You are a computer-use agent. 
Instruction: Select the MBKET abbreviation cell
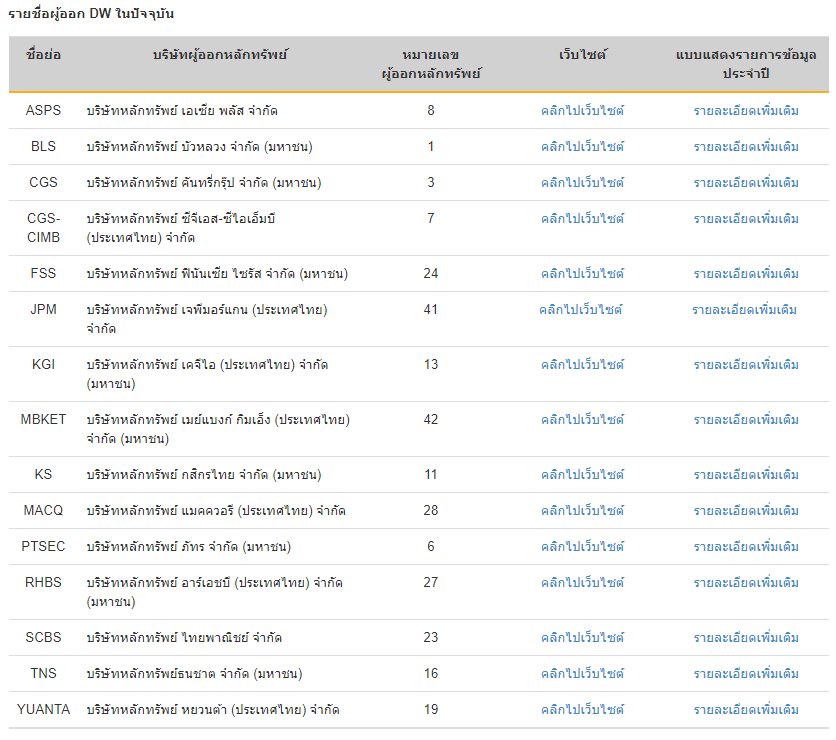pos(43,419)
